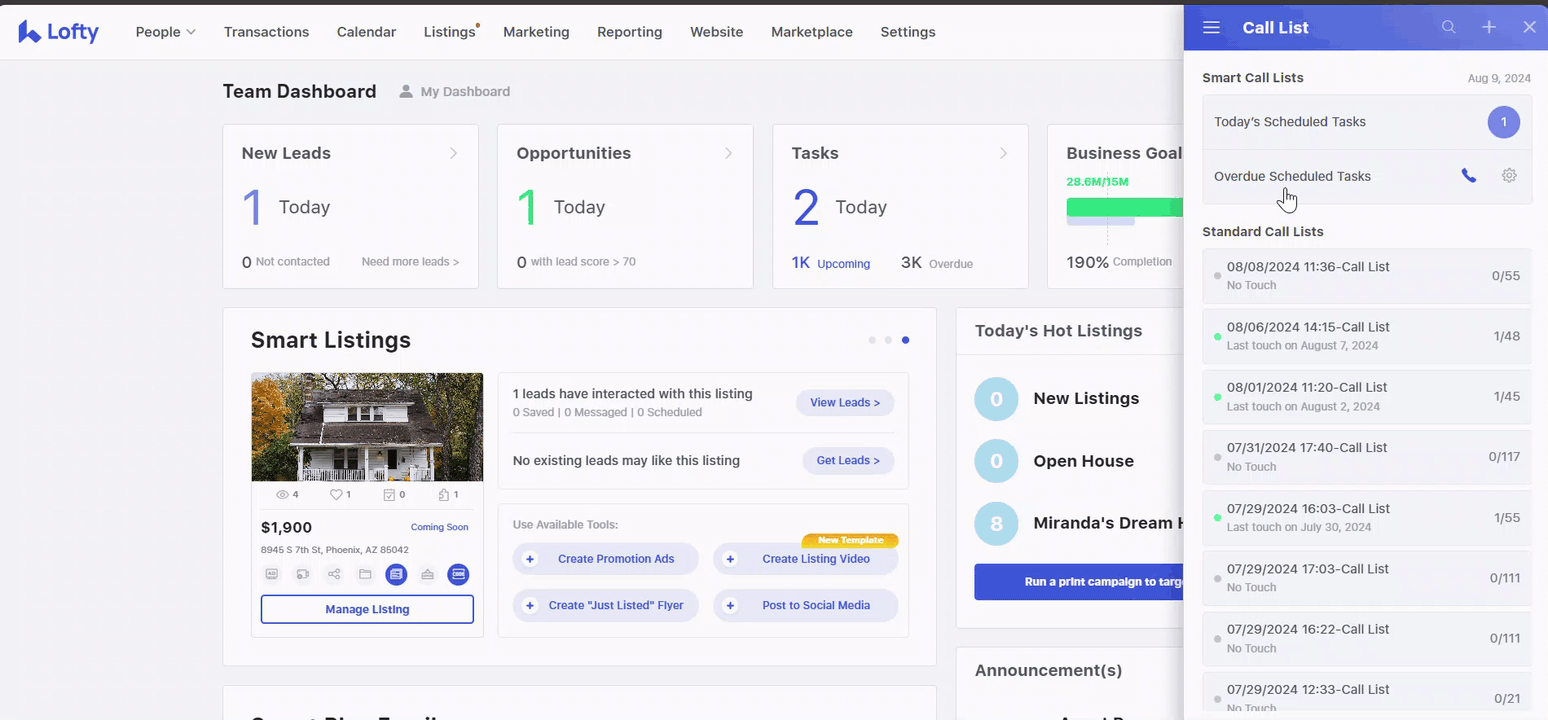This screenshot has width=1548, height=720.
Task: Click the eye views icon on listing
Action: tap(282, 495)
